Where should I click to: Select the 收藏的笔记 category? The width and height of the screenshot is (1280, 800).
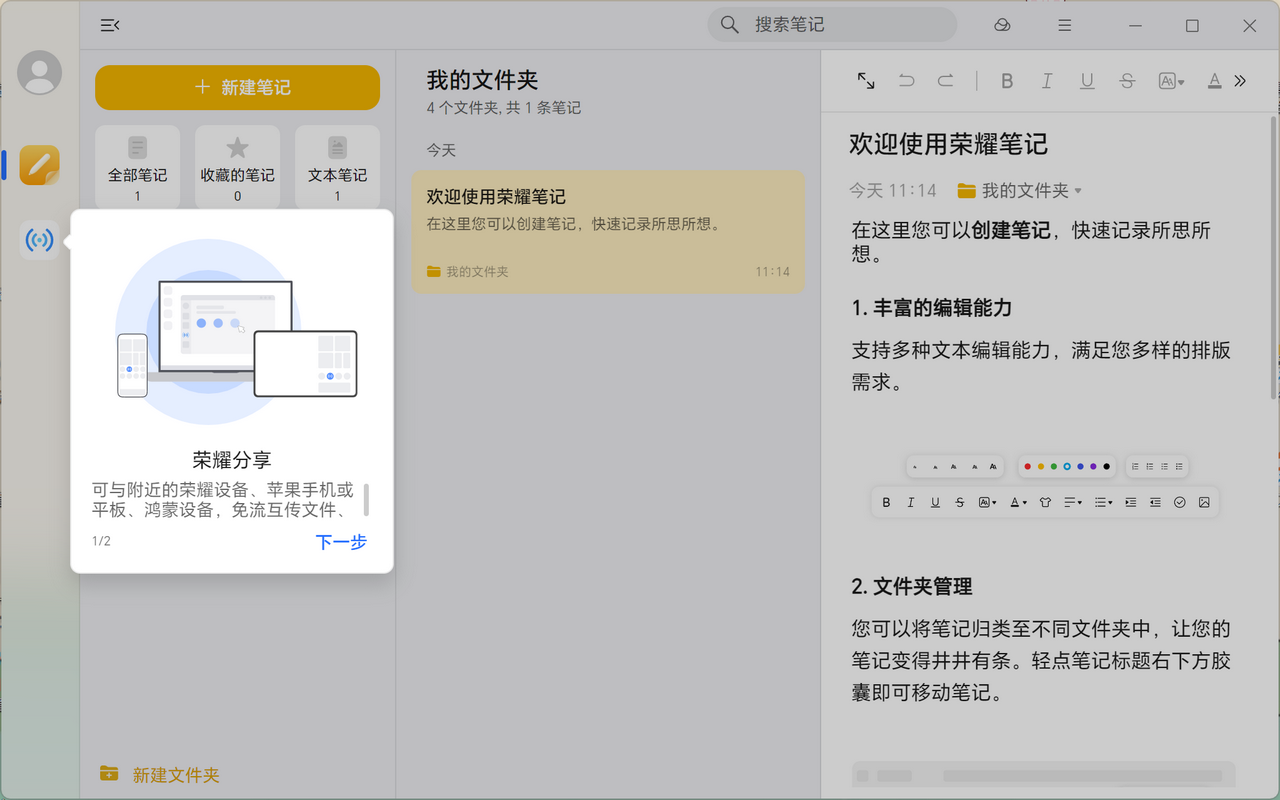[x=237, y=167]
